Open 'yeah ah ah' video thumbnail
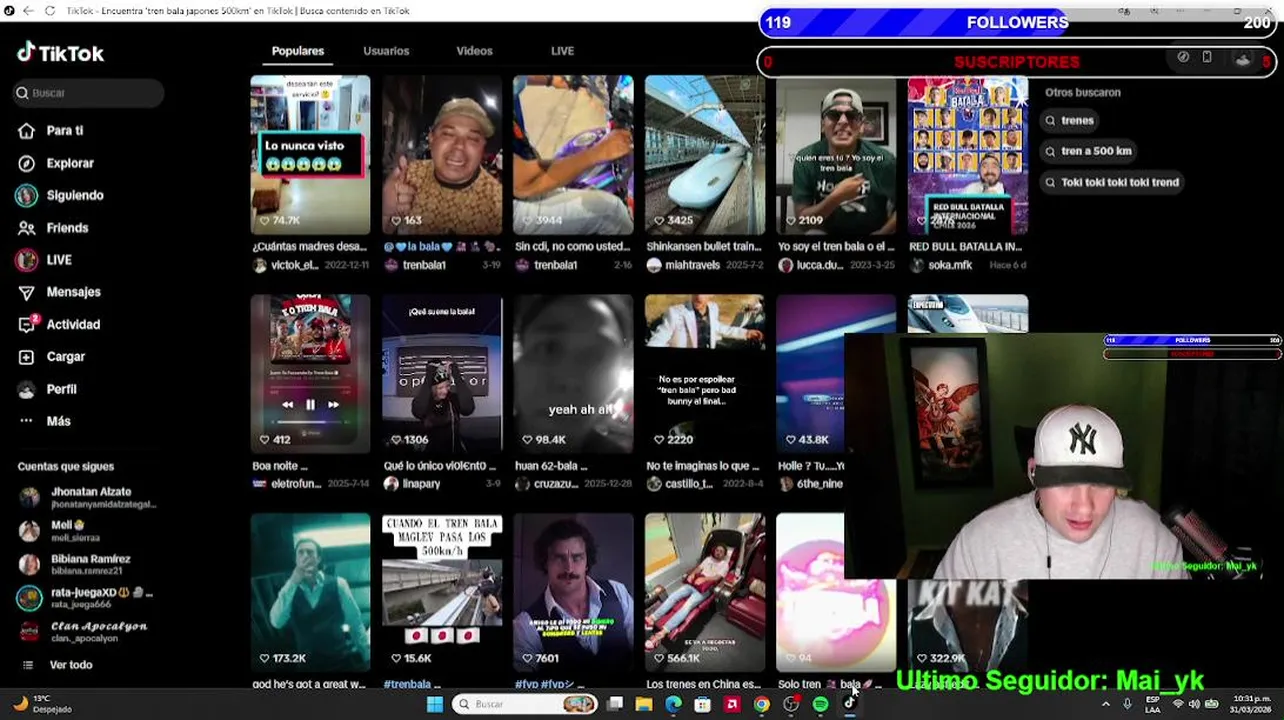This screenshot has height=720, width=1284. coord(573,374)
